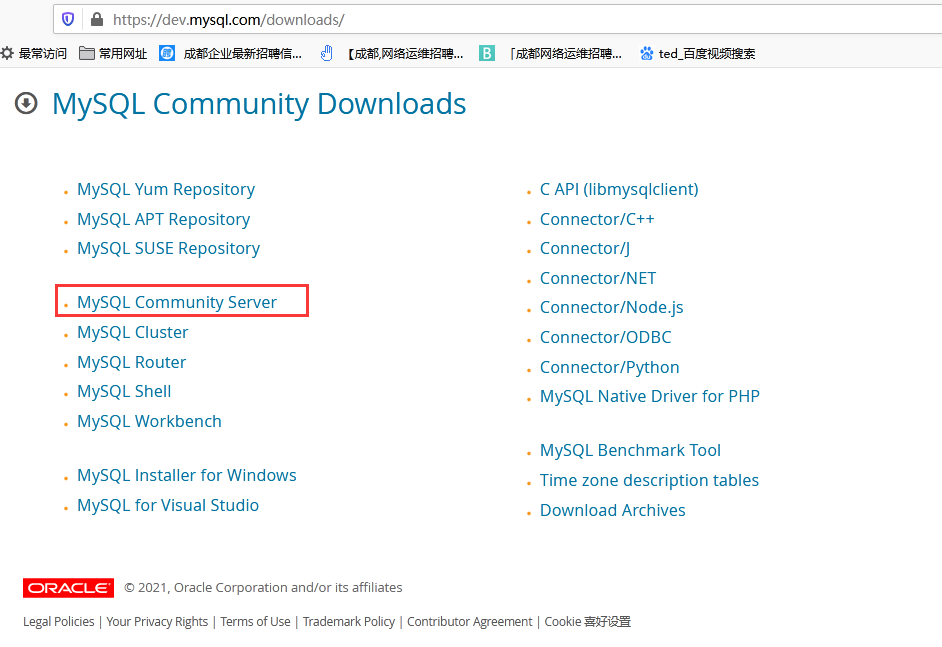Click the URL address bar
Image resolution: width=942 pixels, height=647 pixels.
[x=500, y=19]
